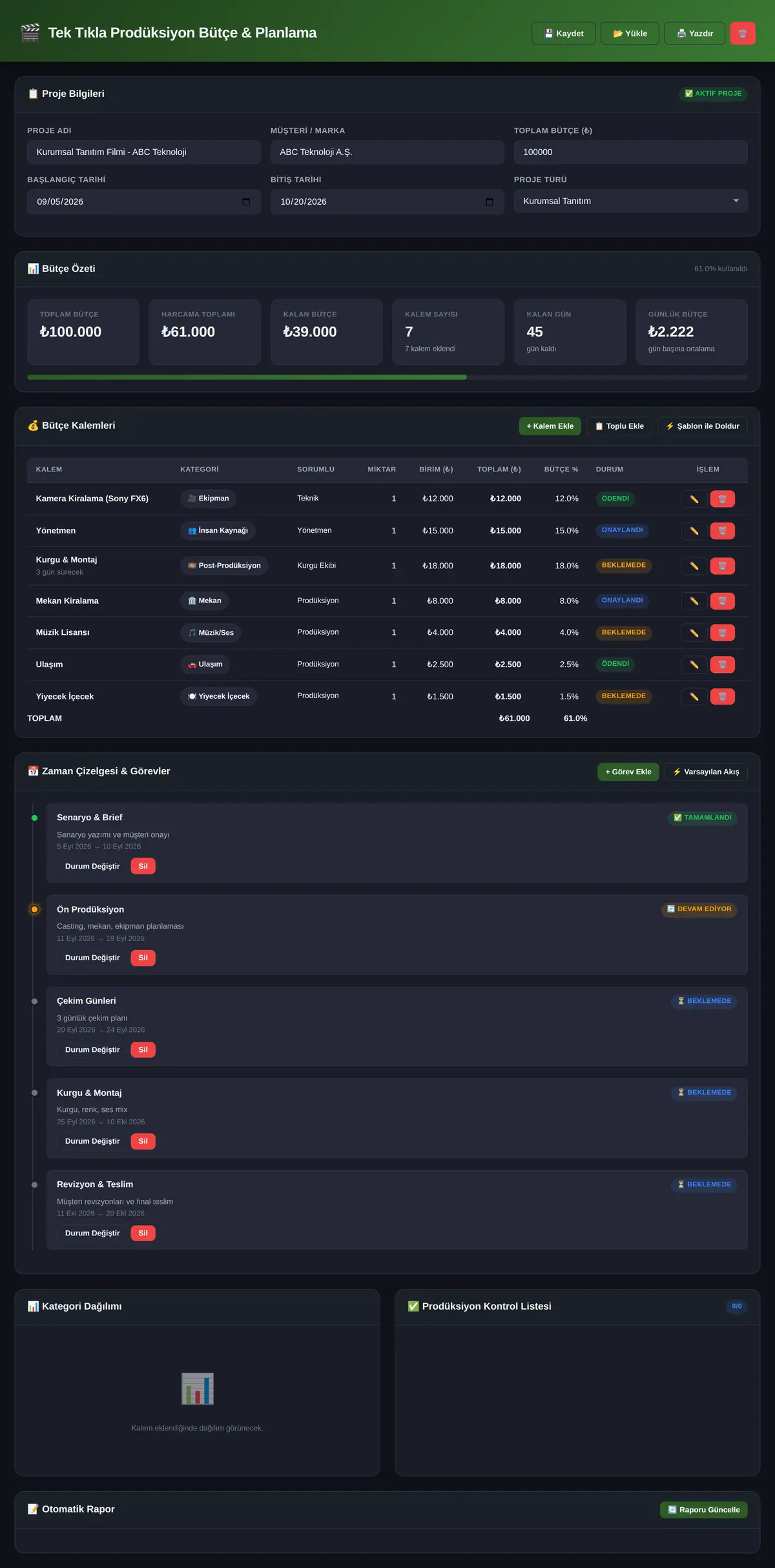The image size is (775, 1568).
Task: Open the end date calendar picker
Action: [x=490, y=202]
